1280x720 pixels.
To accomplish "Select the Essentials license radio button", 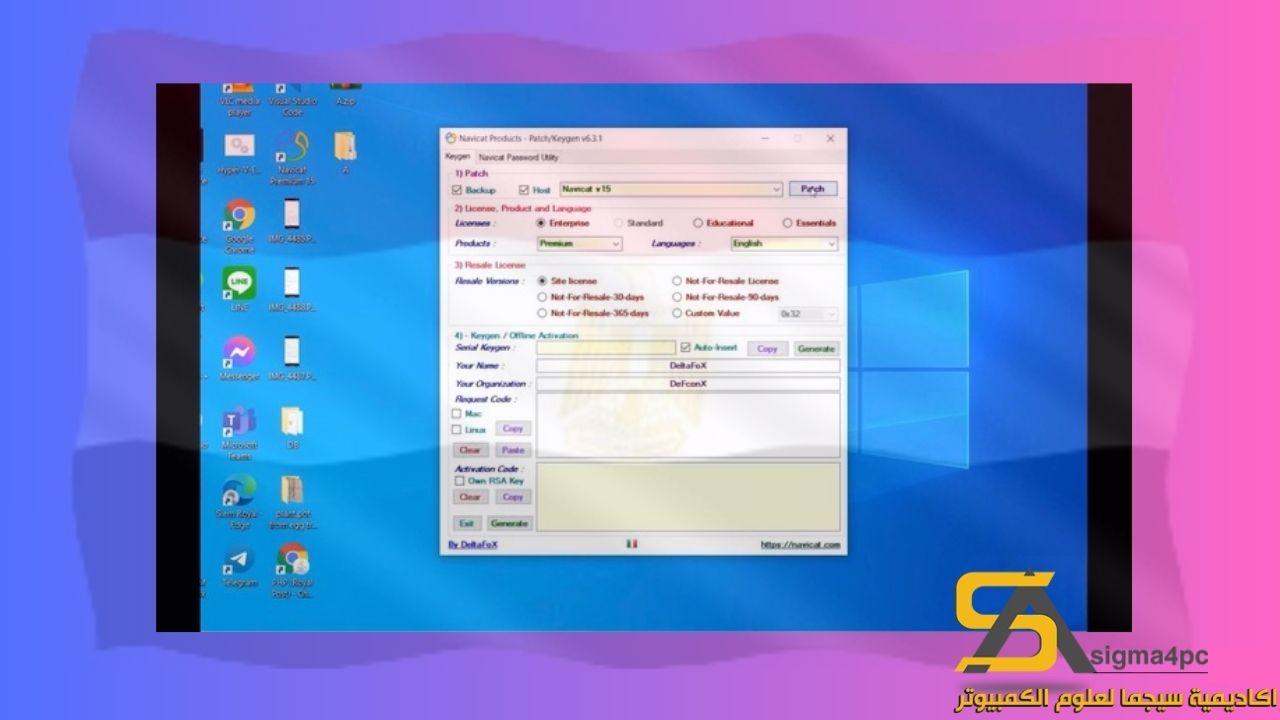I will point(787,223).
